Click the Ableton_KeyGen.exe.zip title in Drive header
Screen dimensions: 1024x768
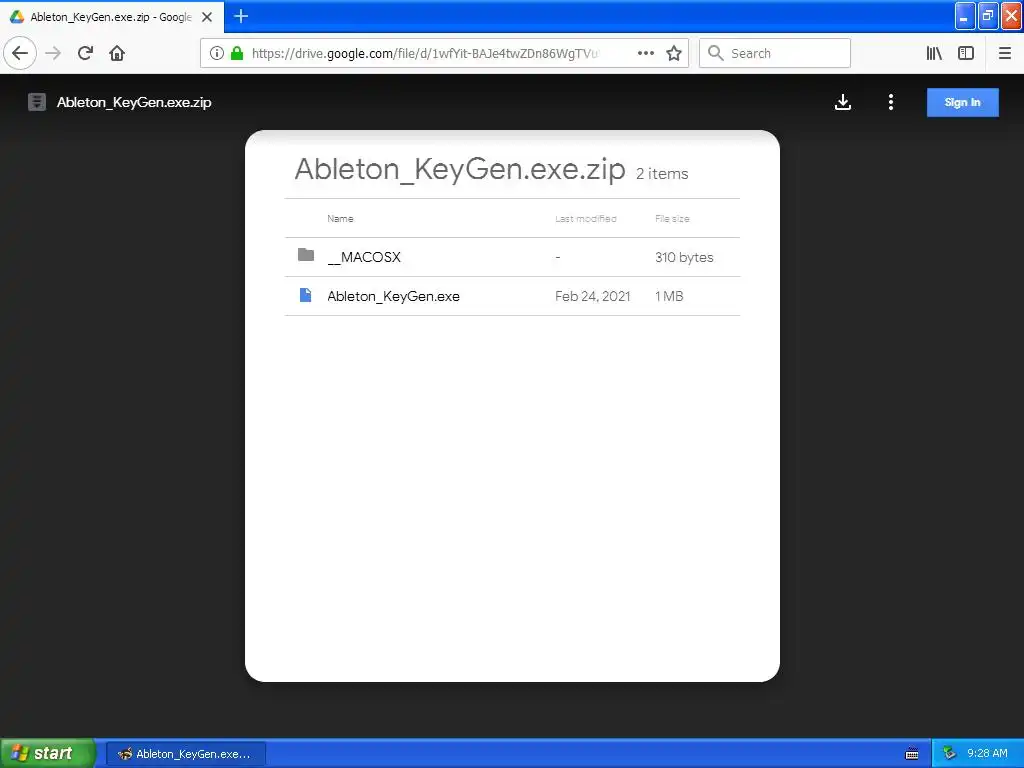click(134, 103)
